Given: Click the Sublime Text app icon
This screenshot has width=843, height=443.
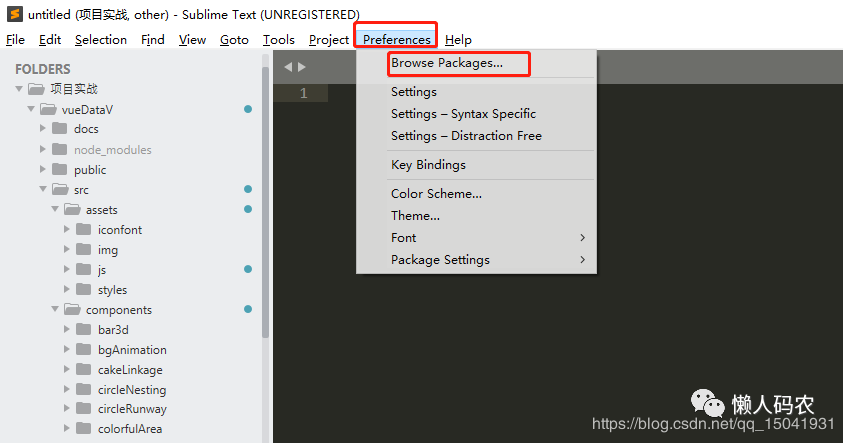Looking at the screenshot, I should [15, 14].
